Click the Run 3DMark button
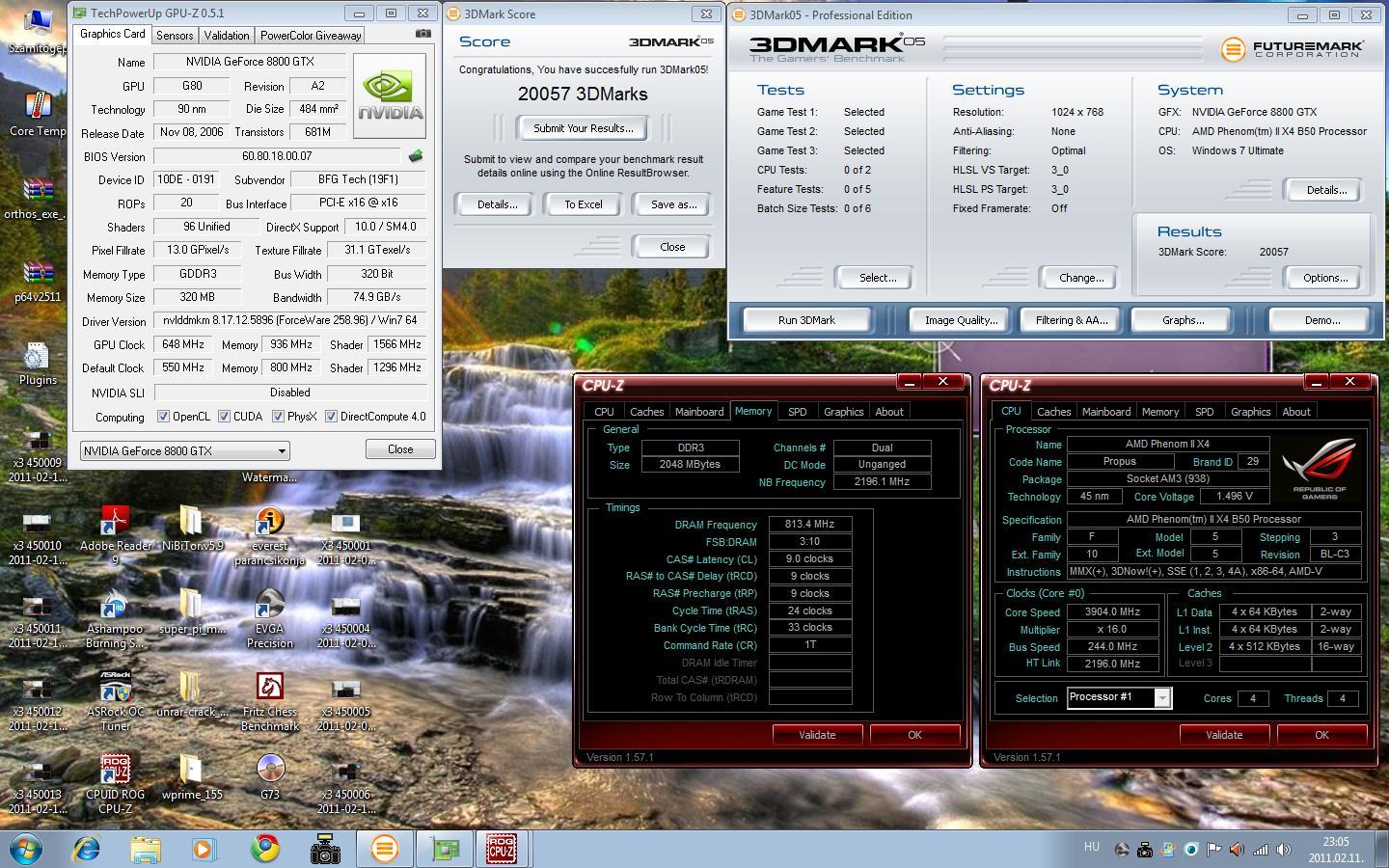Viewport: 1389px width, 868px height. tap(806, 320)
